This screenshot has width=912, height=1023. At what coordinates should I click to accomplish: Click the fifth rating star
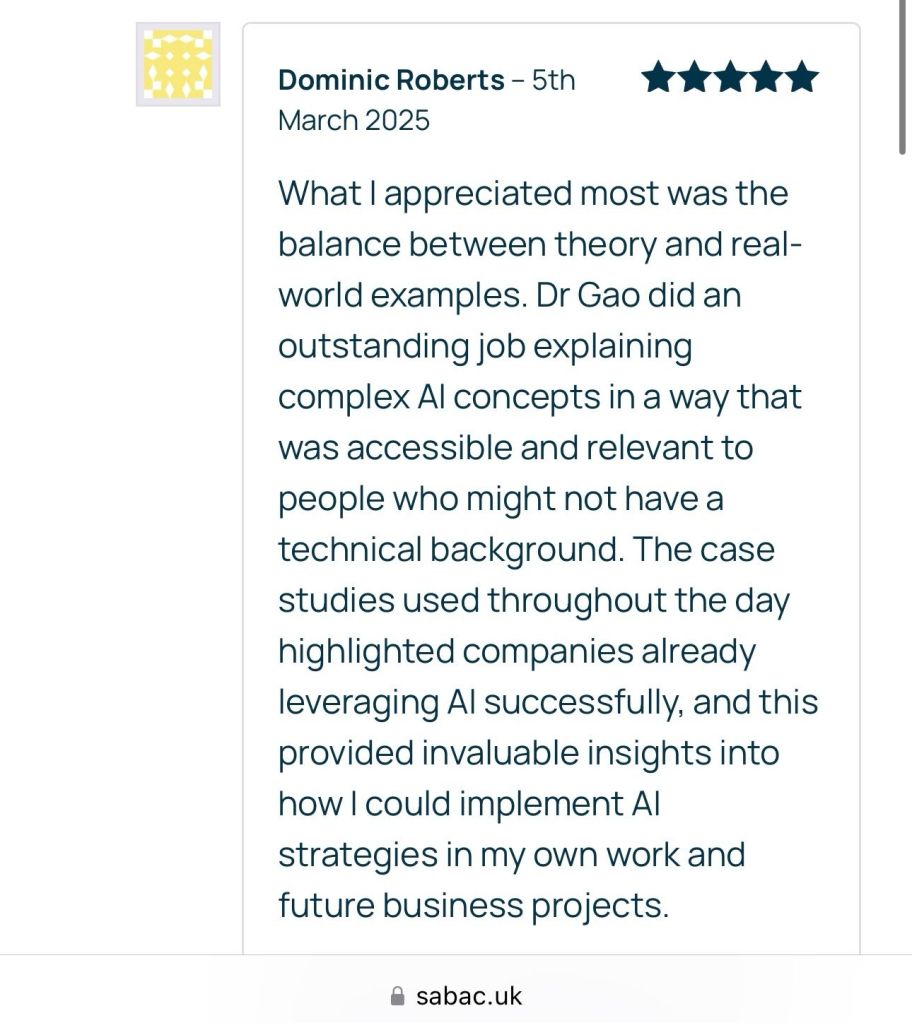(802, 77)
